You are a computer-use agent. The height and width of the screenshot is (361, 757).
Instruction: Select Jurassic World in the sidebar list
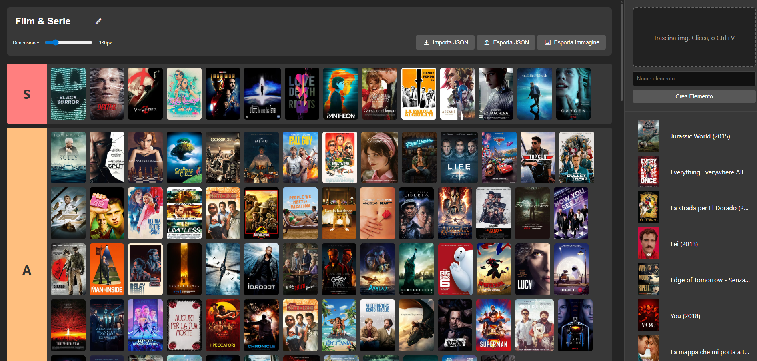pyautogui.click(x=694, y=136)
